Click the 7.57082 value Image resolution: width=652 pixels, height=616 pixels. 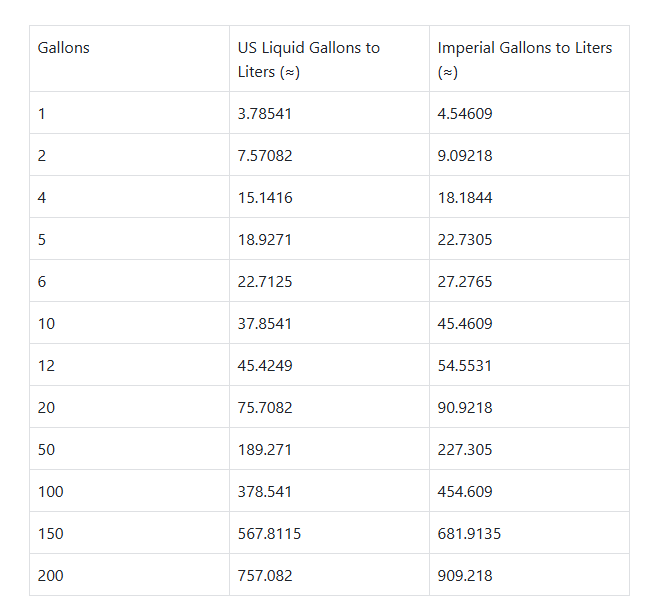(265, 156)
